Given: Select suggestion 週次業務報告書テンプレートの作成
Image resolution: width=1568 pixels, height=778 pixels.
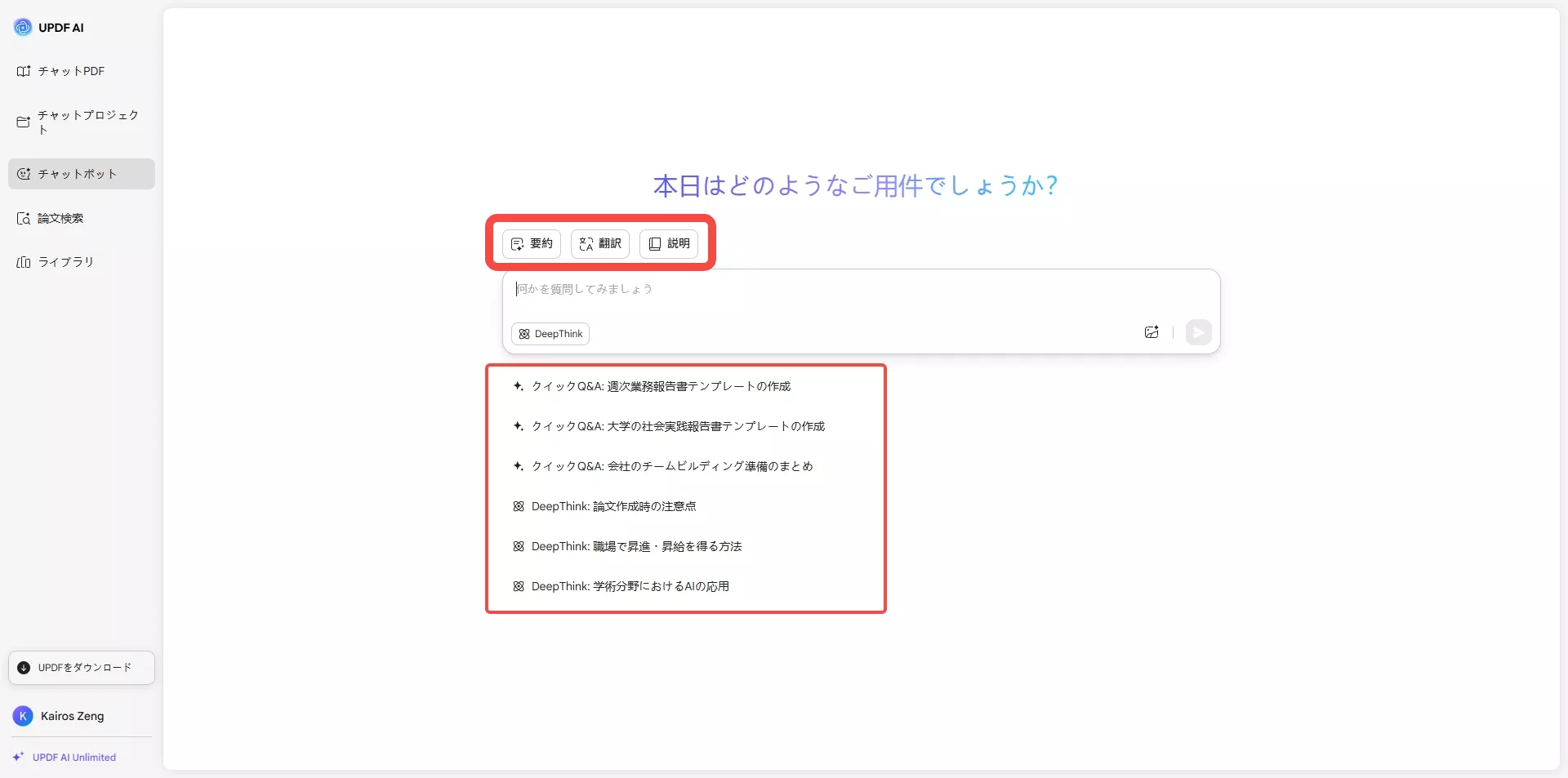Looking at the screenshot, I should tap(652, 386).
